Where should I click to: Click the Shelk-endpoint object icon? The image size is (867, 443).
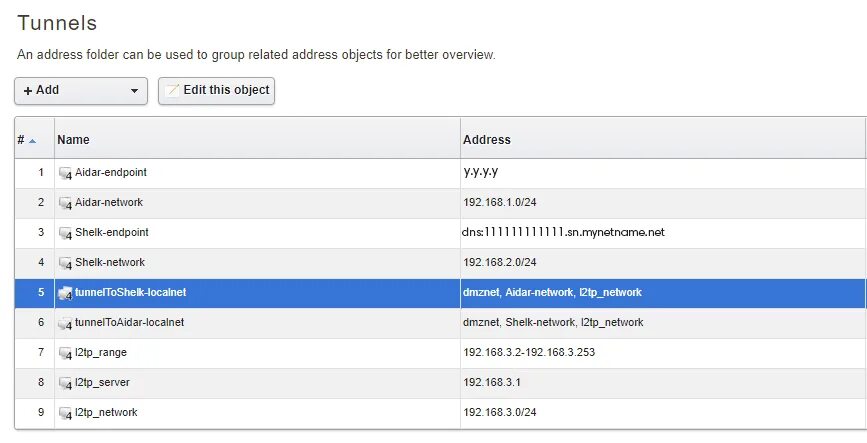[65, 233]
